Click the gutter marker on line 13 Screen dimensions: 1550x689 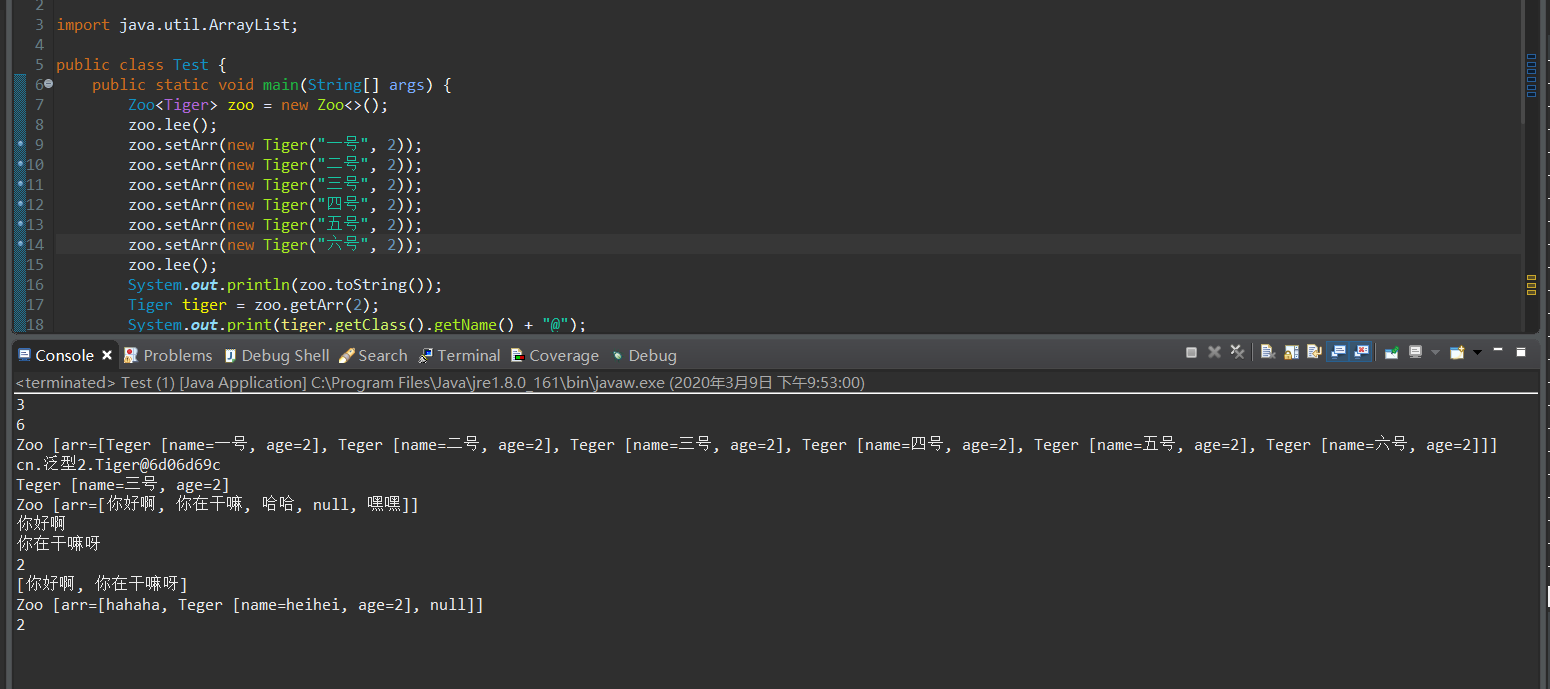pos(20,224)
